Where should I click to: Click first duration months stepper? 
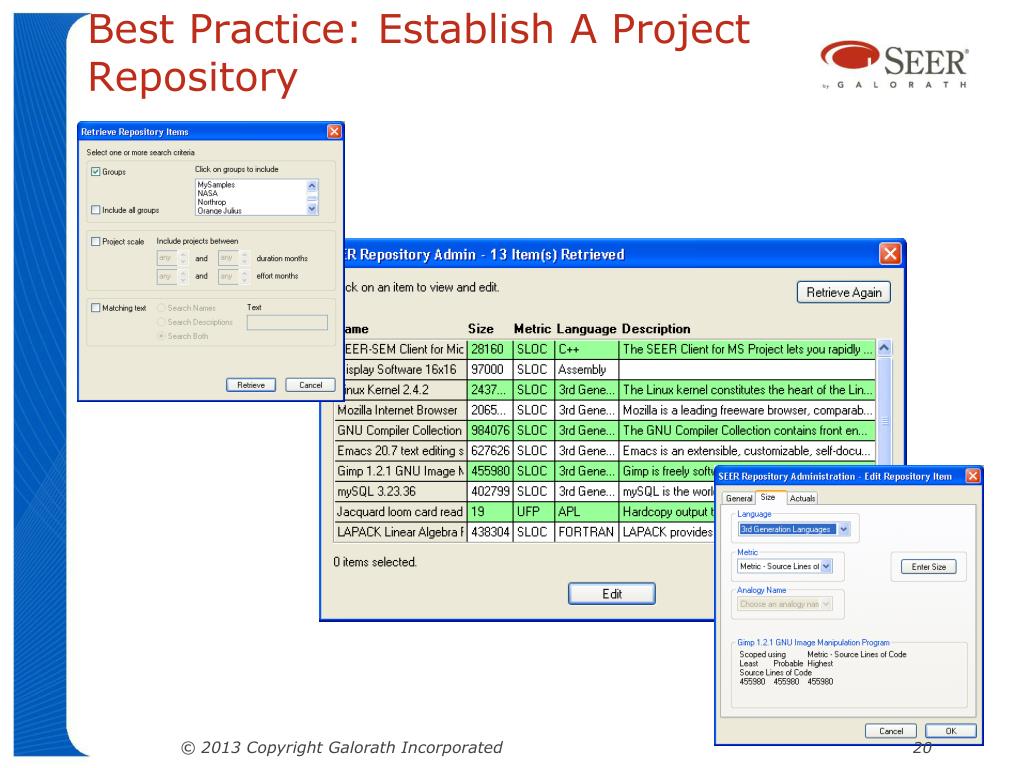click(183, 259)
